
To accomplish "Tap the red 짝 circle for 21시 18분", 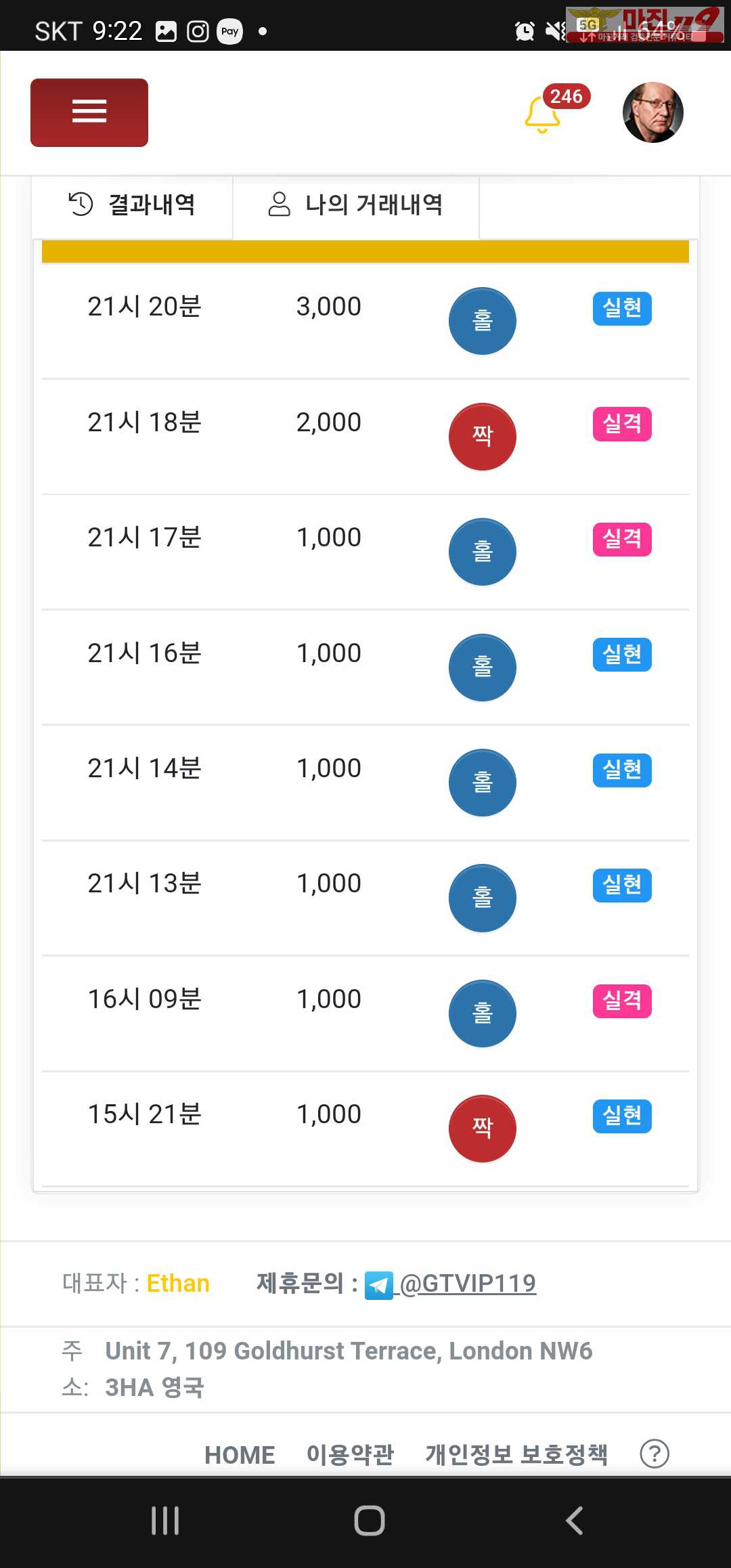I will pyautogui.click(x=482, y=437).
